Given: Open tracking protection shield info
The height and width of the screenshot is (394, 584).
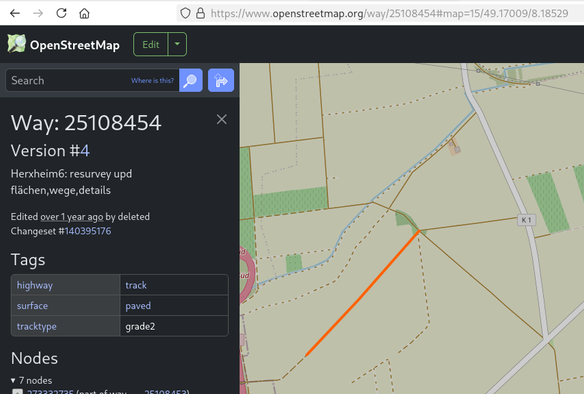Looking at the screenshot, I should [x=185, y=13].
